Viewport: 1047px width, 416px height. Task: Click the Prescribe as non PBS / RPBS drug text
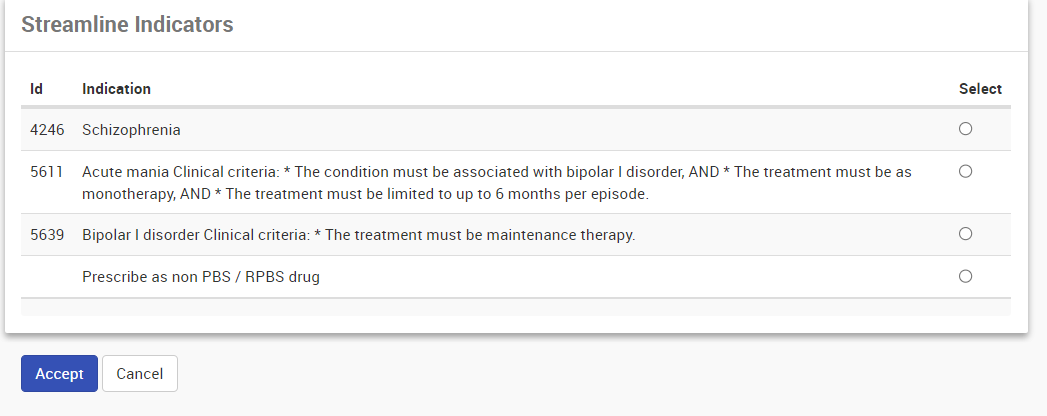201,277
